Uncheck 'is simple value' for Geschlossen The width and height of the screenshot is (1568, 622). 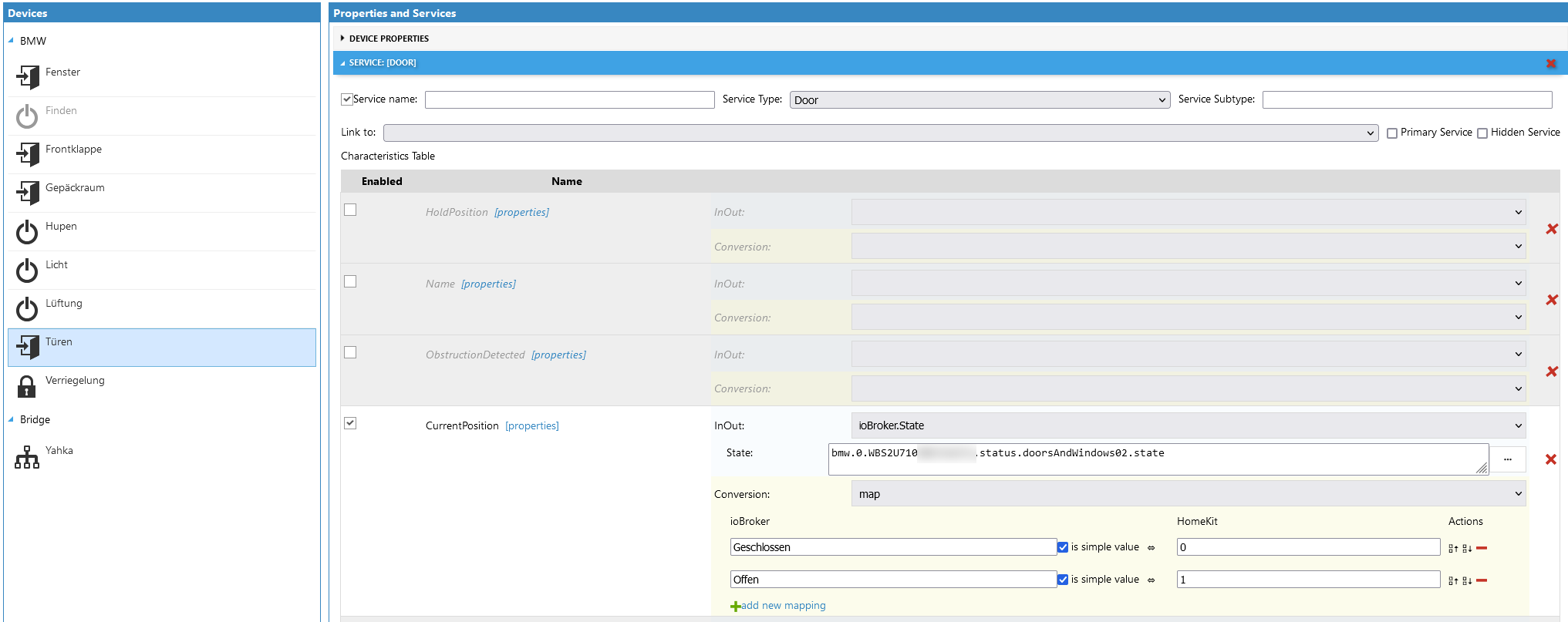coord(1063,547)
